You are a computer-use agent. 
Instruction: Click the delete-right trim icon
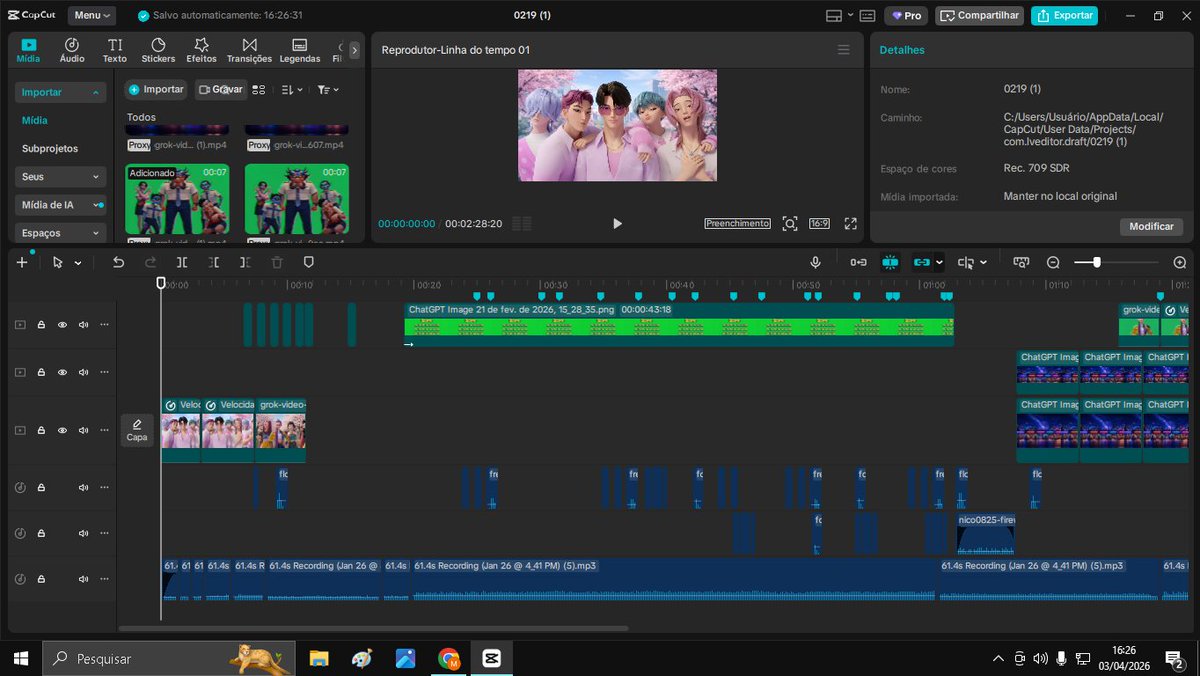[245, 262]
